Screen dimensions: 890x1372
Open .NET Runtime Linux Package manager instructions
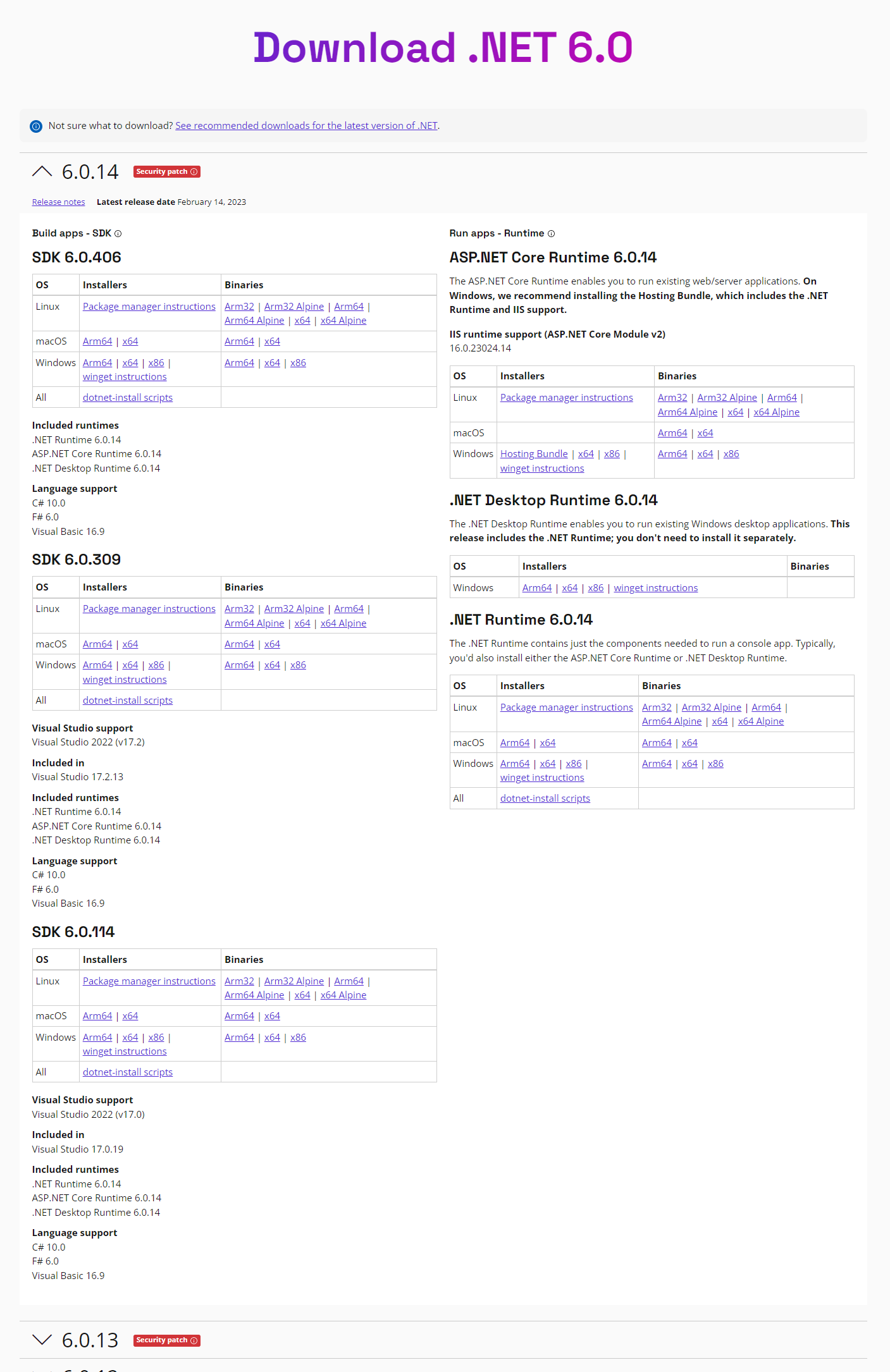567,707
